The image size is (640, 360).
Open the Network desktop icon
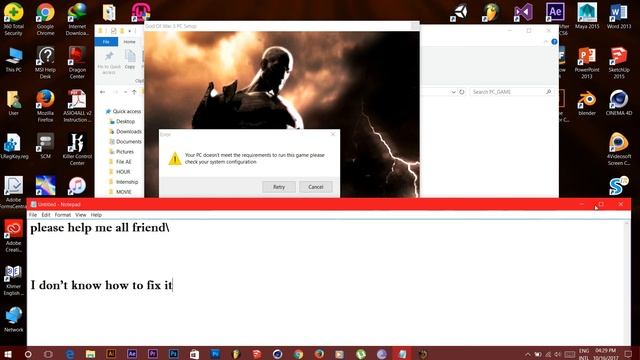13,319
